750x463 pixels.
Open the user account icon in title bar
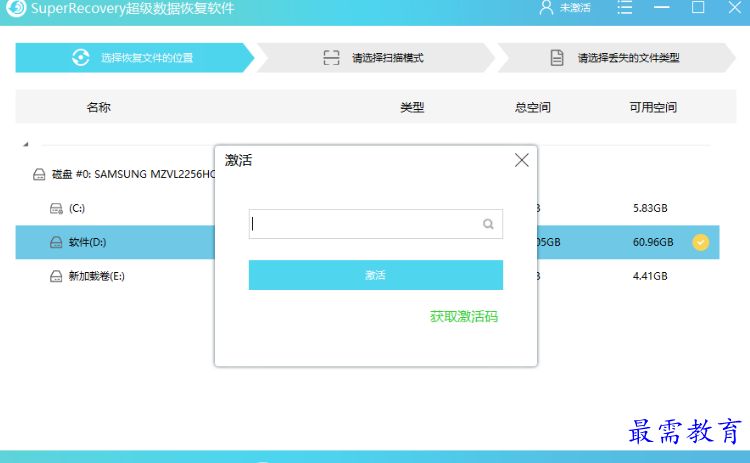(x=546, y=8)
